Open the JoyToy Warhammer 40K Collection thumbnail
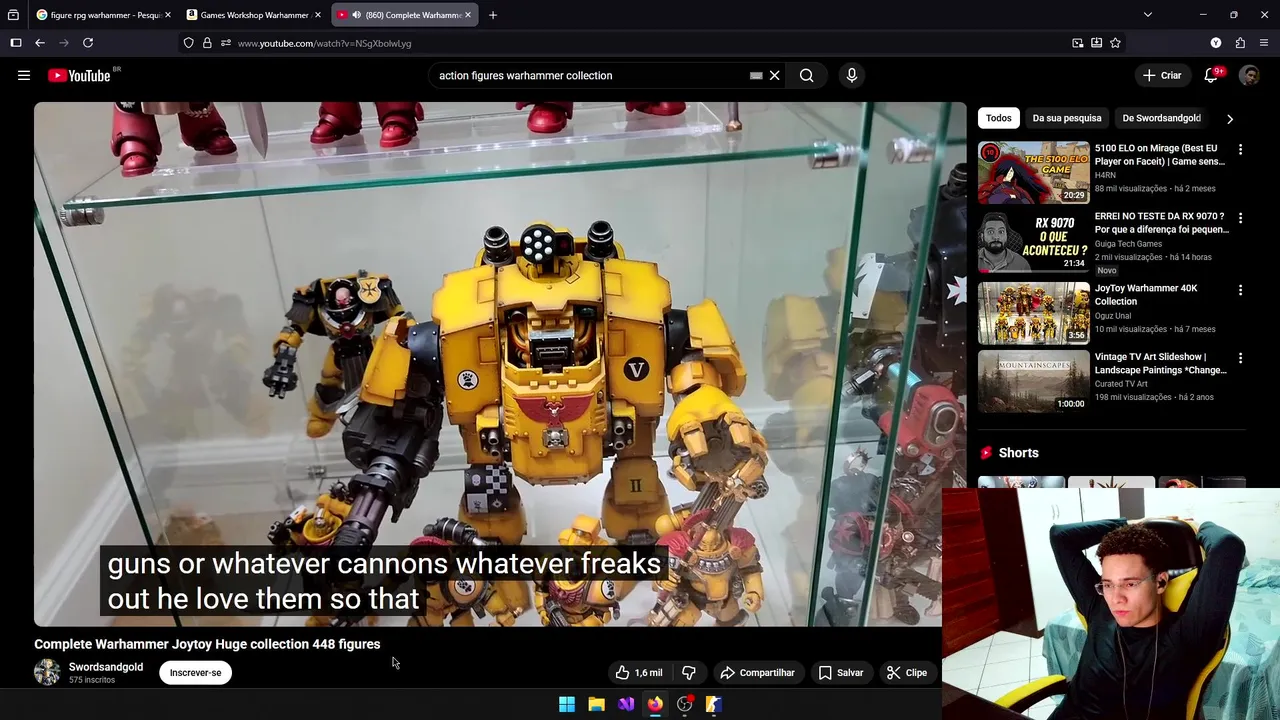The height and width of the screenshot is (720, 1280). [x=1033, y=313]
